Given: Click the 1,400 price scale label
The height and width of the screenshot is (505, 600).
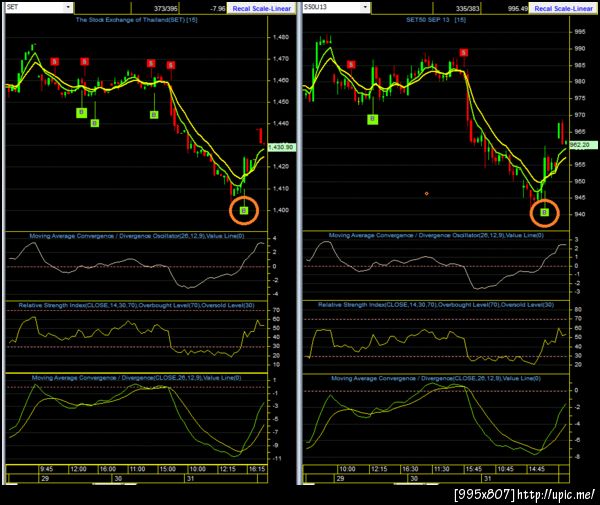Looking at the screenshot, I should (281, 210).
